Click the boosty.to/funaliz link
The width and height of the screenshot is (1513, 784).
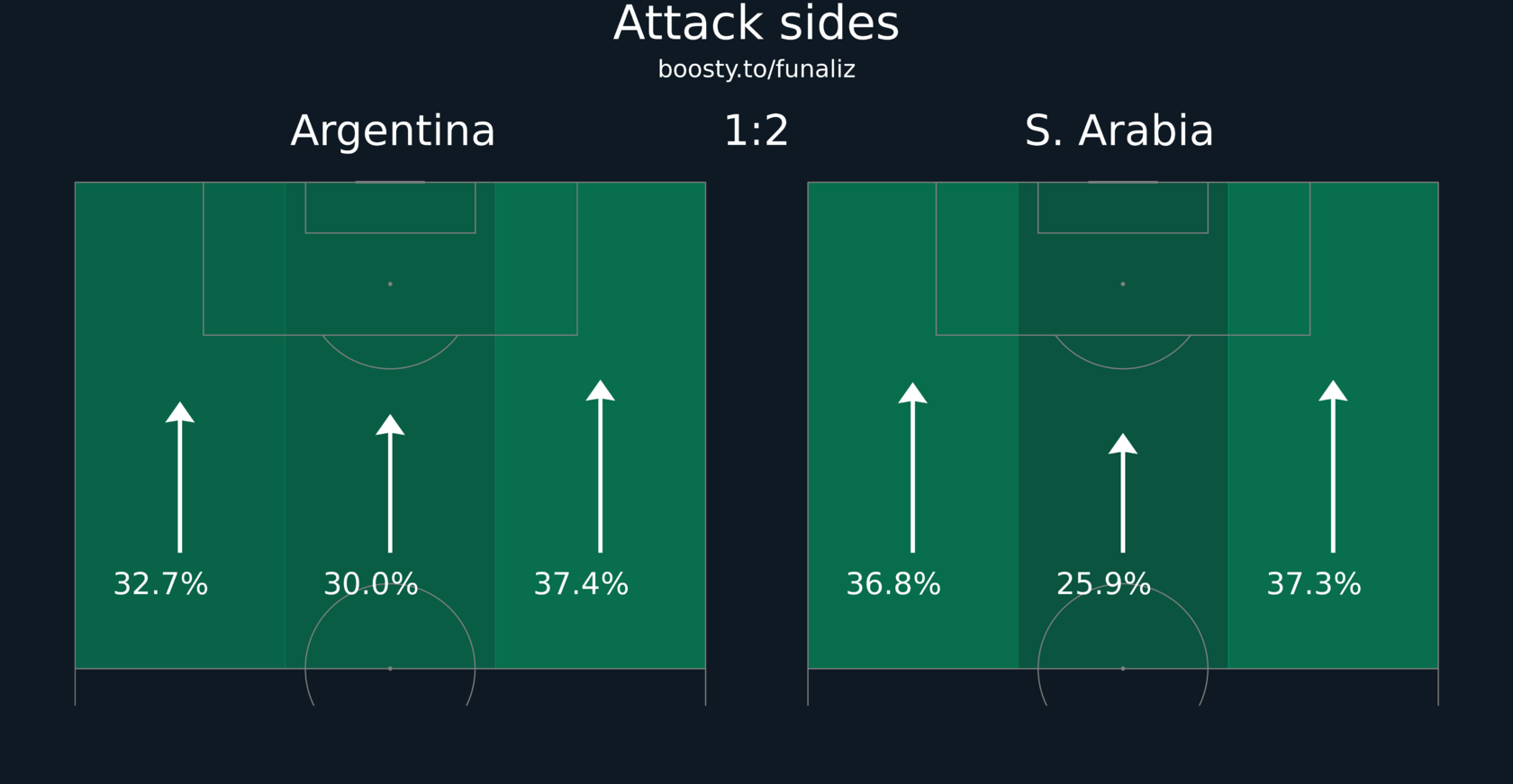(756, 69)
